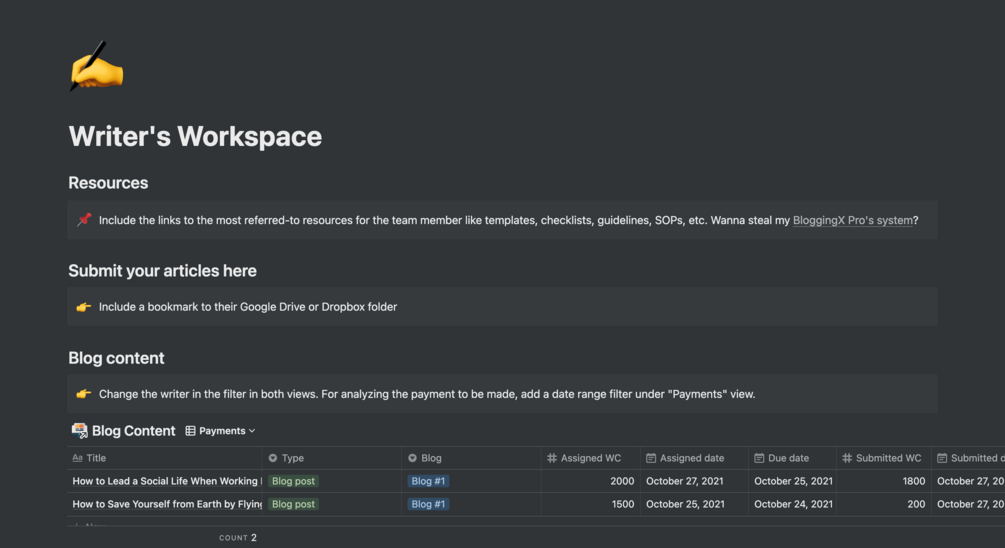Click the writing hand page icon
Screen dimensions: 1005x548
(96, 68)
